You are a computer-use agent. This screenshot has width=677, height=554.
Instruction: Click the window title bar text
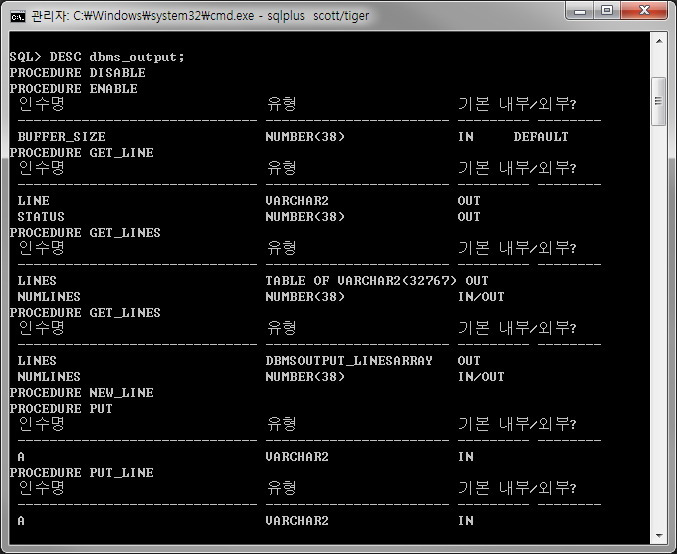pyautogui.click(x=200, y=16)
